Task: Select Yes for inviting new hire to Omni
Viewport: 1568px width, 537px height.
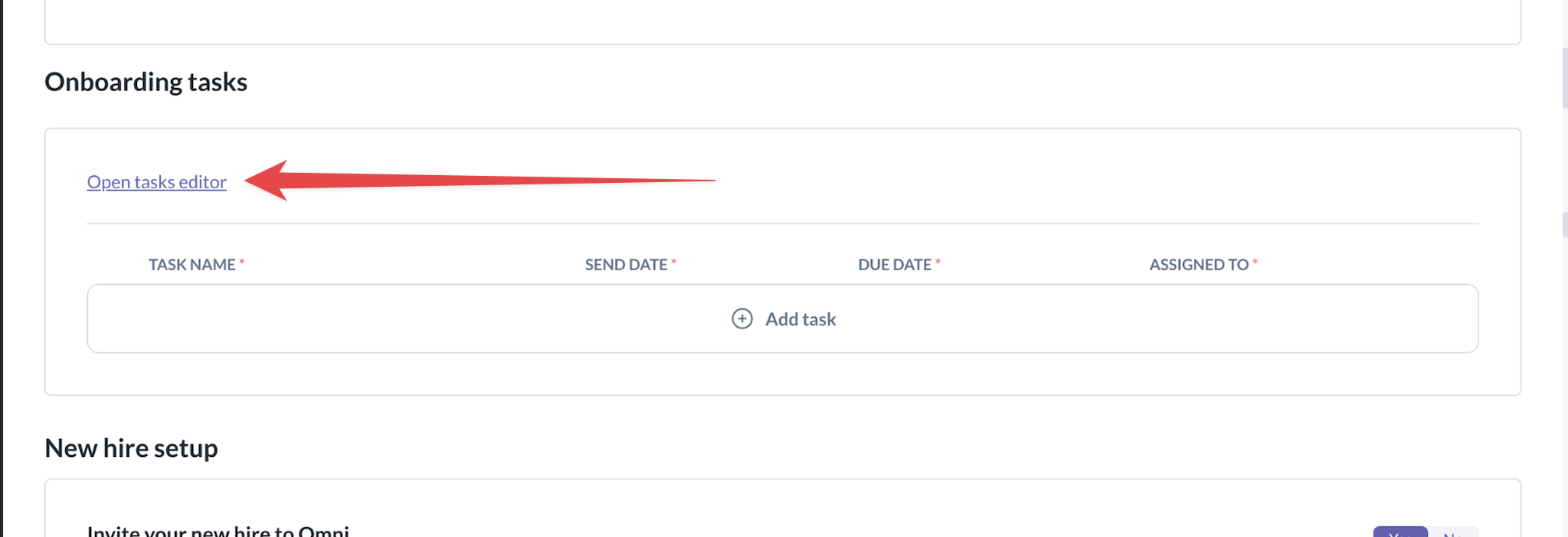Action: point(1399,532)
